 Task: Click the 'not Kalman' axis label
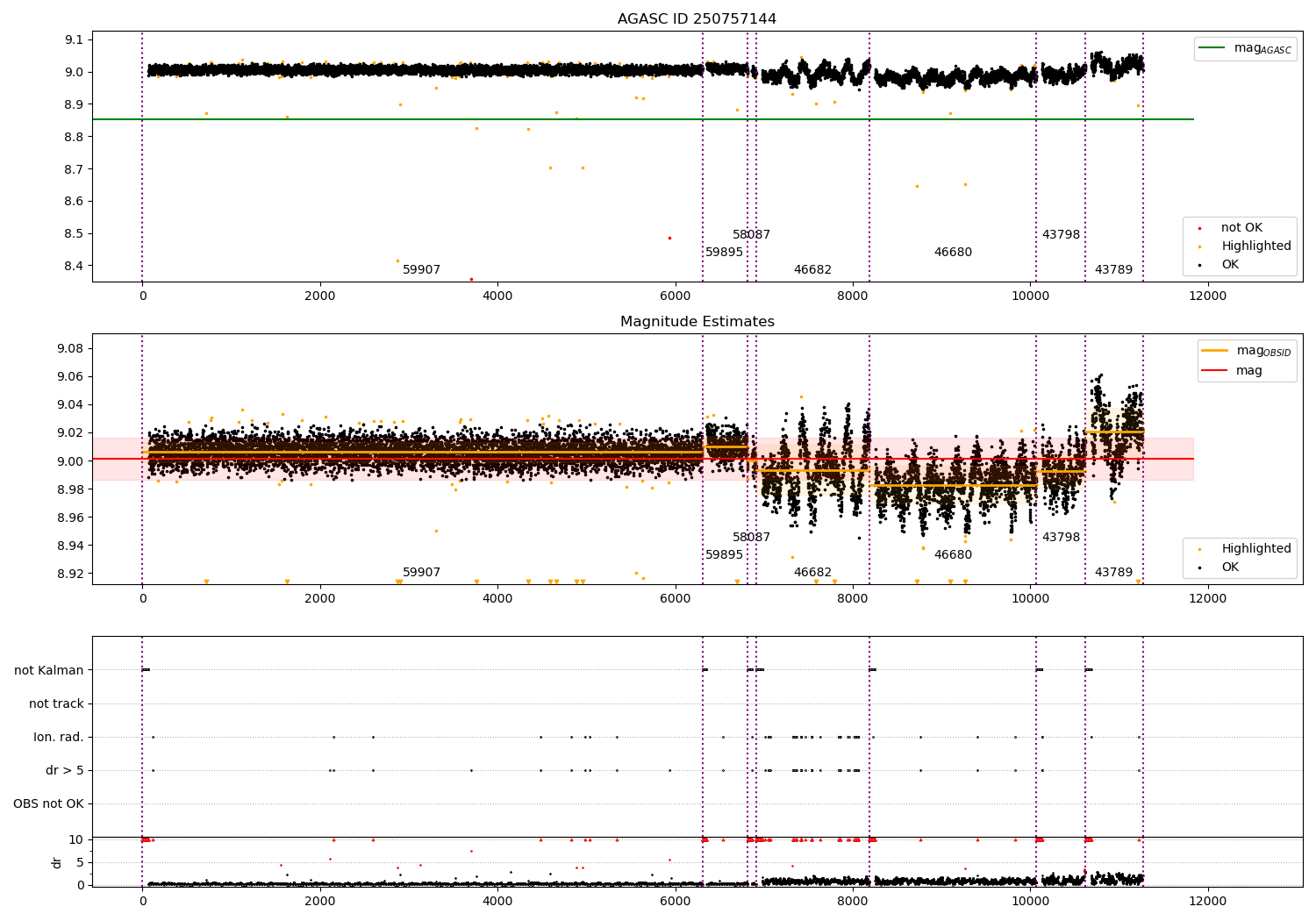click(49, 671)
